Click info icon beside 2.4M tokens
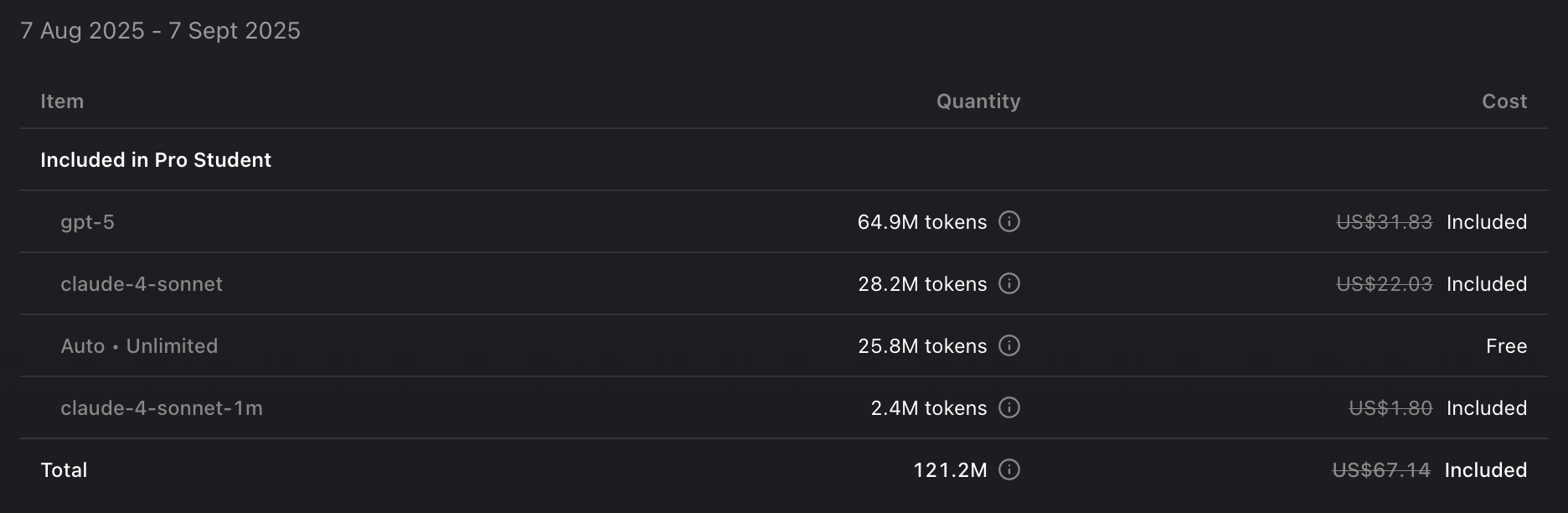1568x513 pixels. click(x=1009, y=408)
